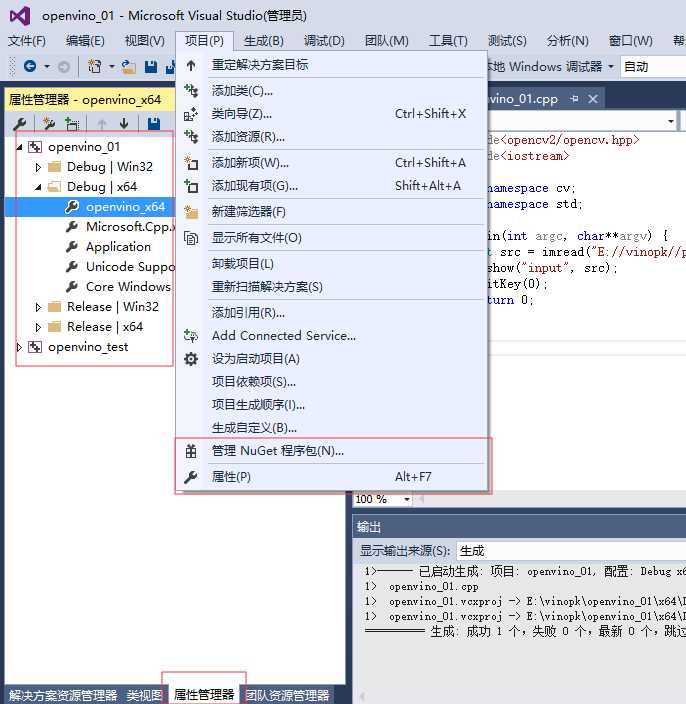
Task: Click the open file toolbar icon
Action: coord(128,67)
